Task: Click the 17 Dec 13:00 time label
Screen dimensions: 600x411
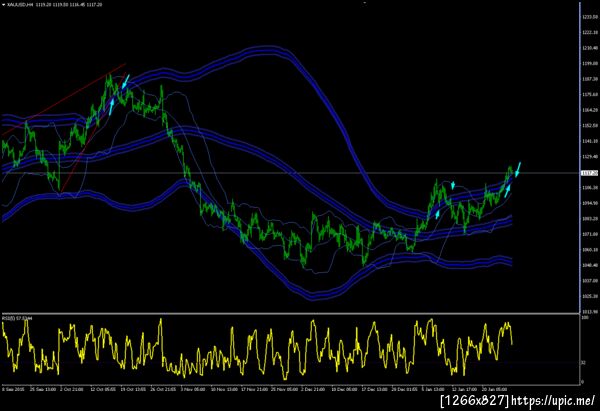Action: point(375,389)
